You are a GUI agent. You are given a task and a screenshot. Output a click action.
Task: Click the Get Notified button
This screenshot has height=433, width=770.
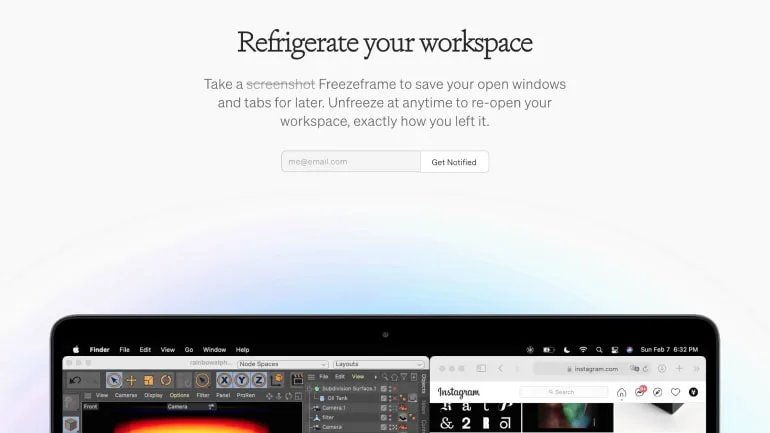454,162
